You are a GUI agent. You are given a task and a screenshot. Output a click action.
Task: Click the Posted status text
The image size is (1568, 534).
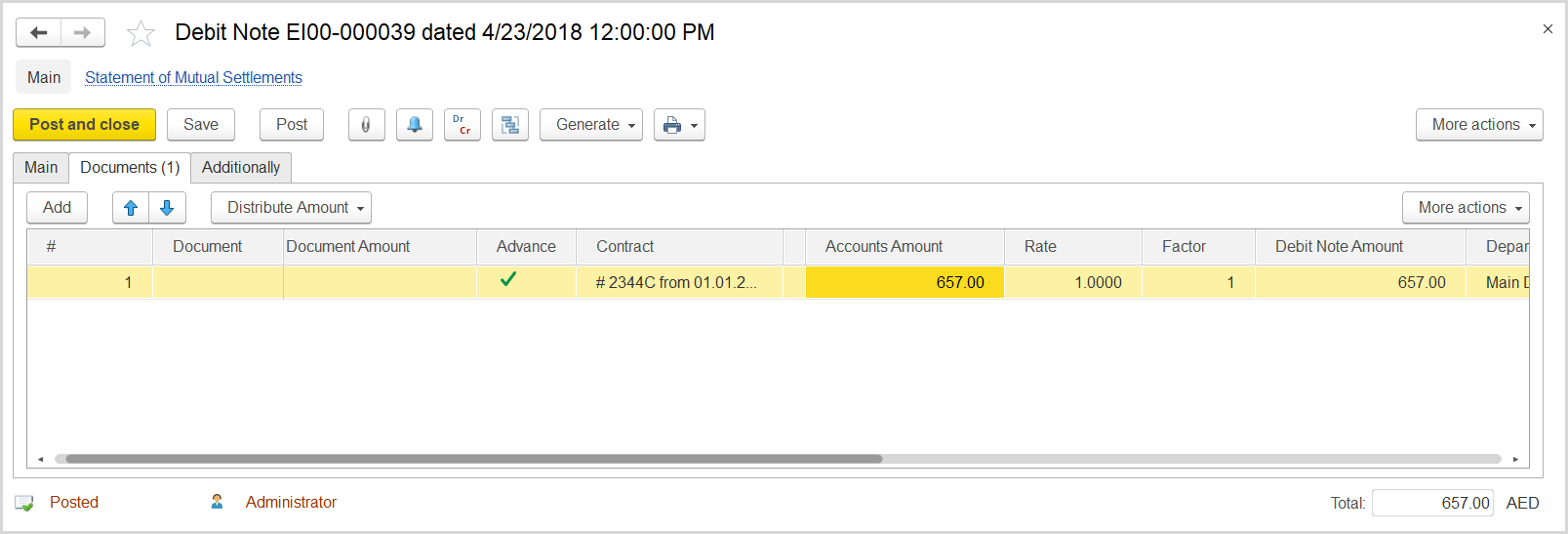(x=74, y=503)
